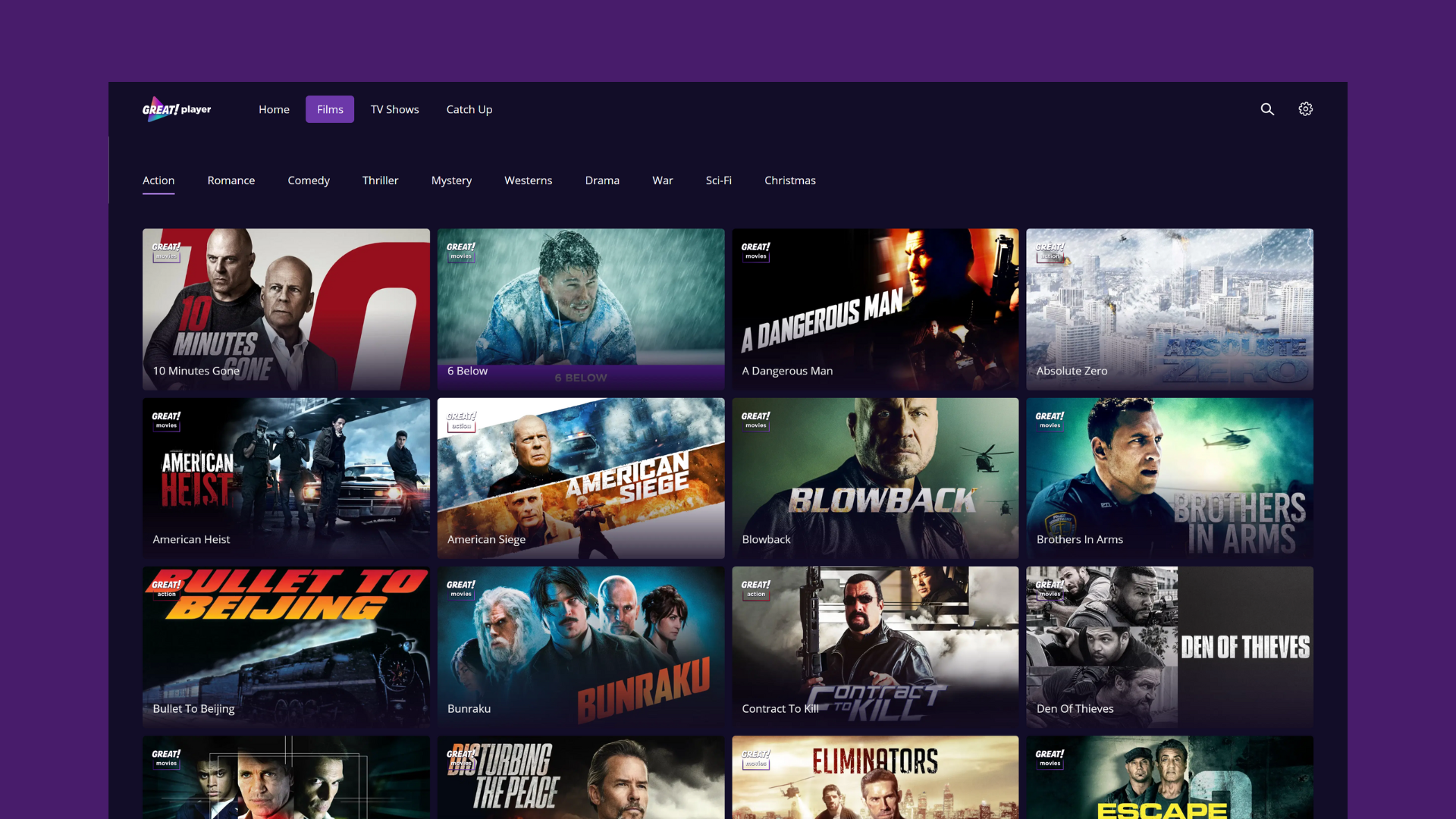
Task: Select the Bunraku film tile
Action: tap(581, 647)
